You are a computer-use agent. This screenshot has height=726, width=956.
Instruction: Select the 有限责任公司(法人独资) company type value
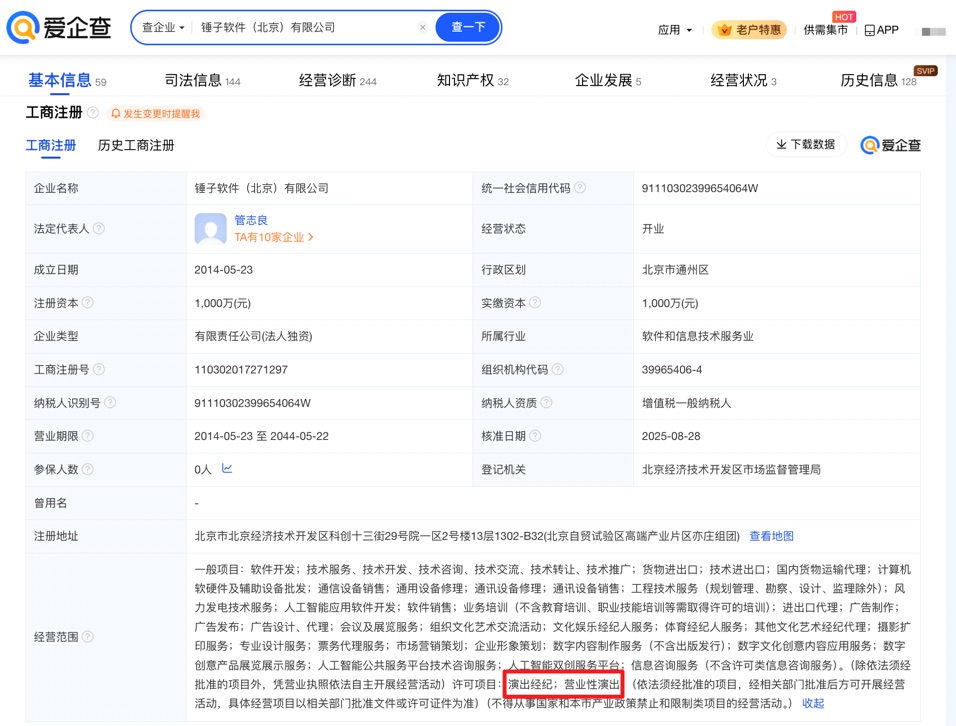tap(253, 336)
